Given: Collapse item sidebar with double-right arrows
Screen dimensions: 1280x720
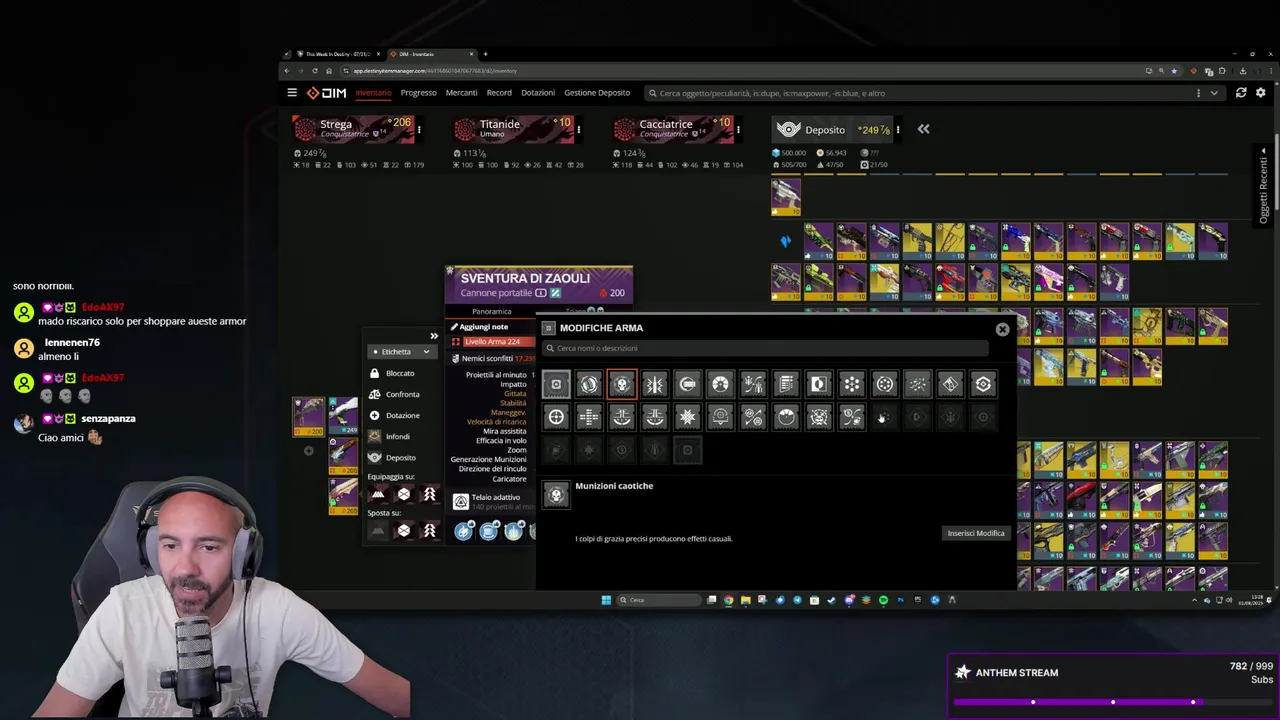Looking at the screenshot, I should point(434,336).
